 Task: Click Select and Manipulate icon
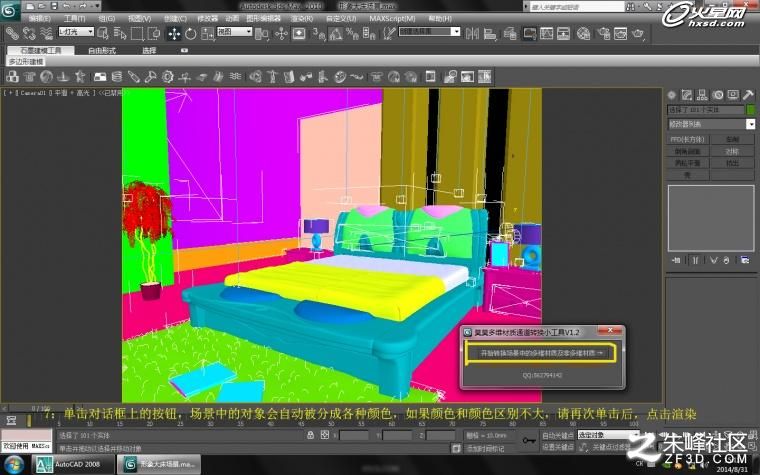point(281,33)
